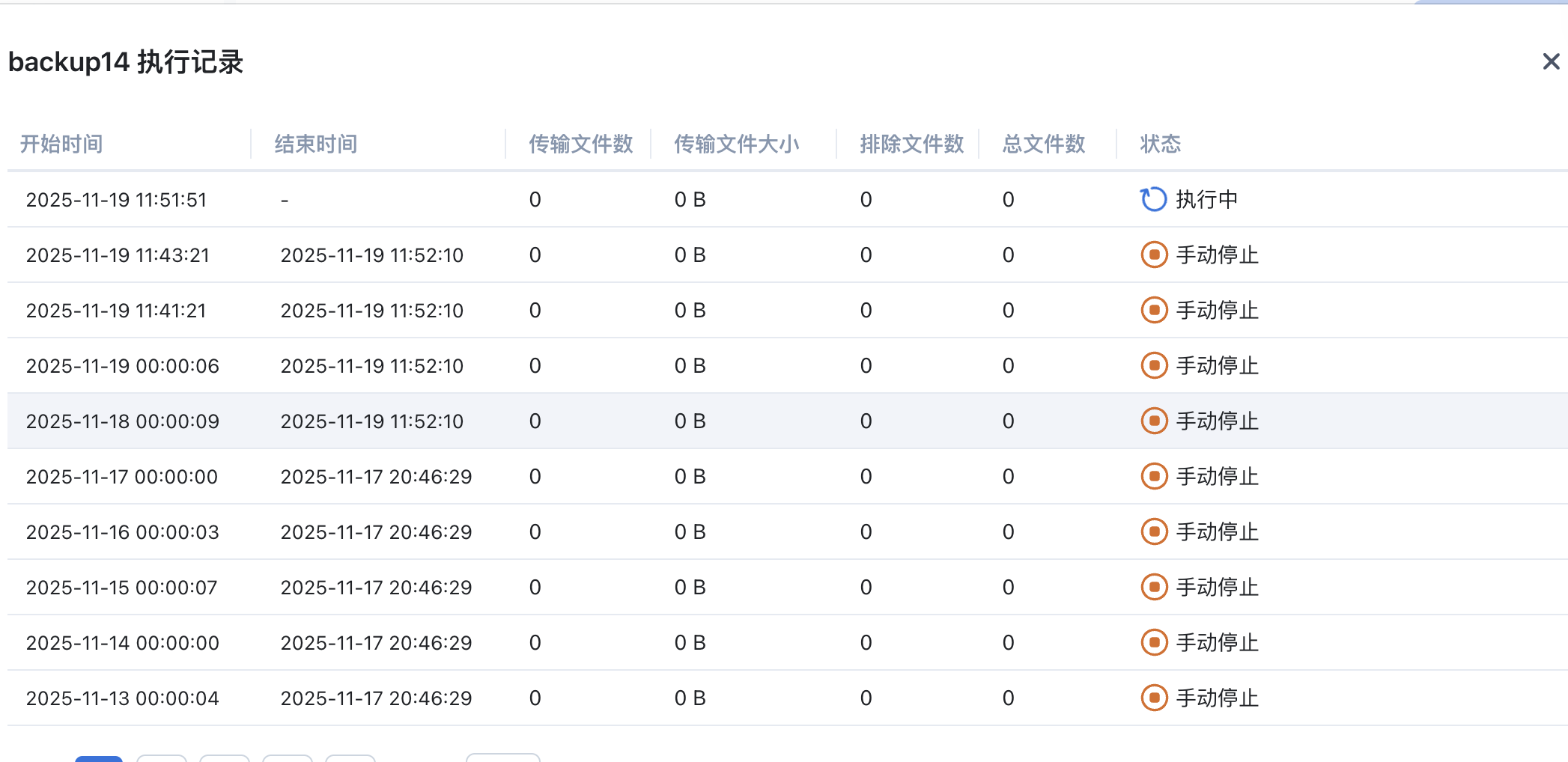Click stop icon for 2025-11-14 00:00:00 run
This screenshot has height=762, width=1568.
(1154, 642)
